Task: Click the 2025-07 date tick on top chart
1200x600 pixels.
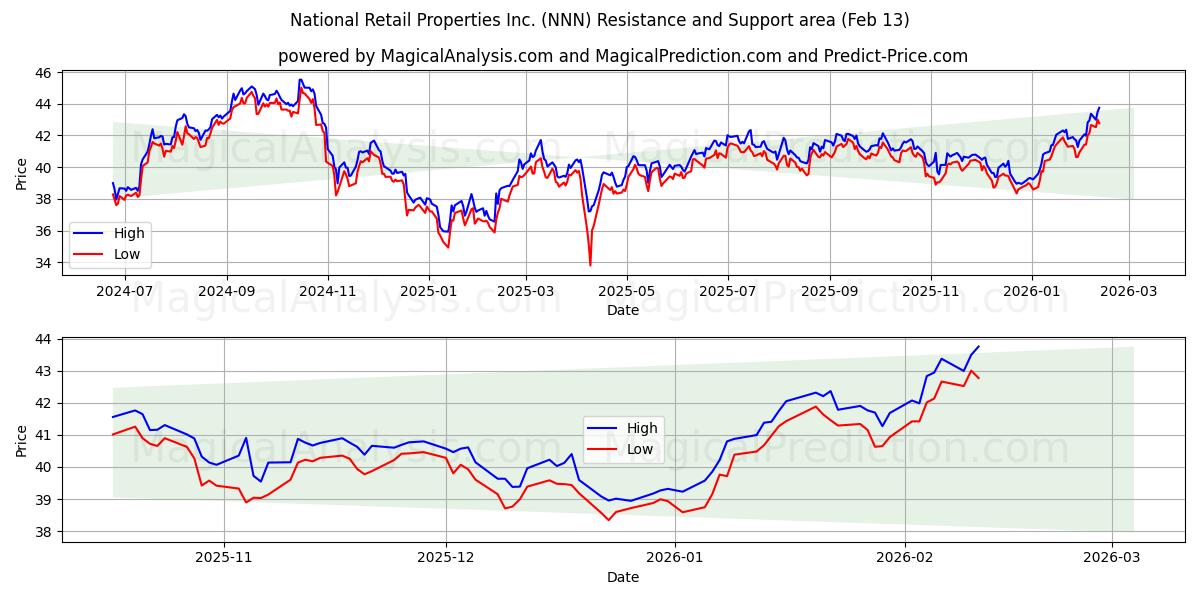Action: coord(727,291)
